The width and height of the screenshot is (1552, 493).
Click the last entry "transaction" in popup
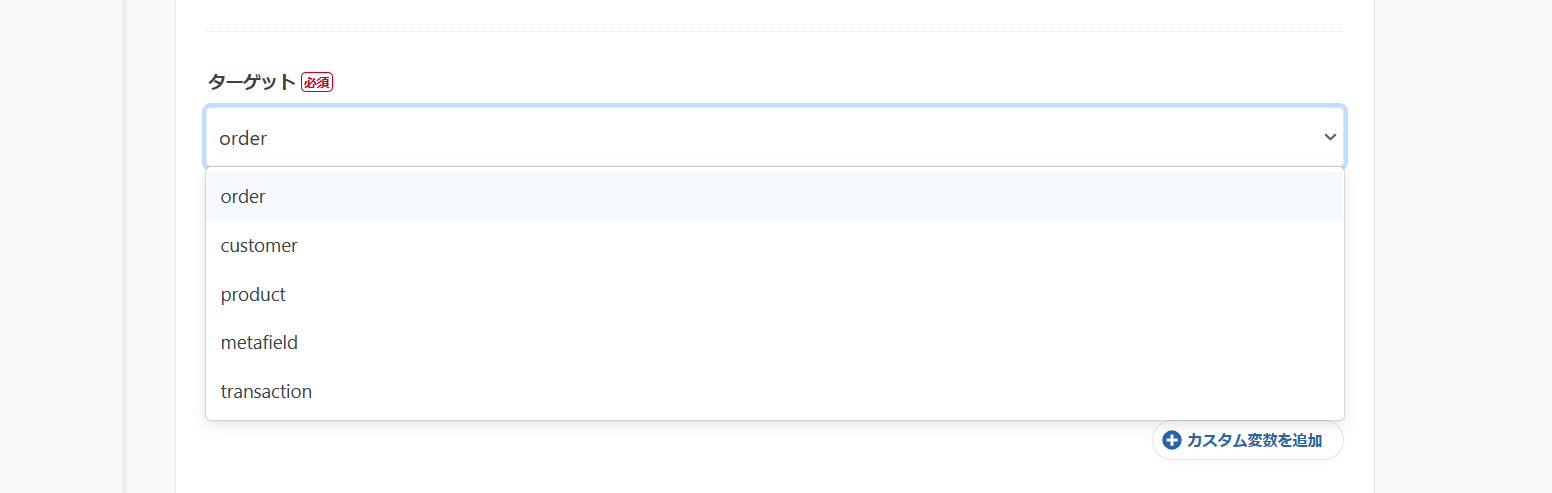tap(266, 392)
